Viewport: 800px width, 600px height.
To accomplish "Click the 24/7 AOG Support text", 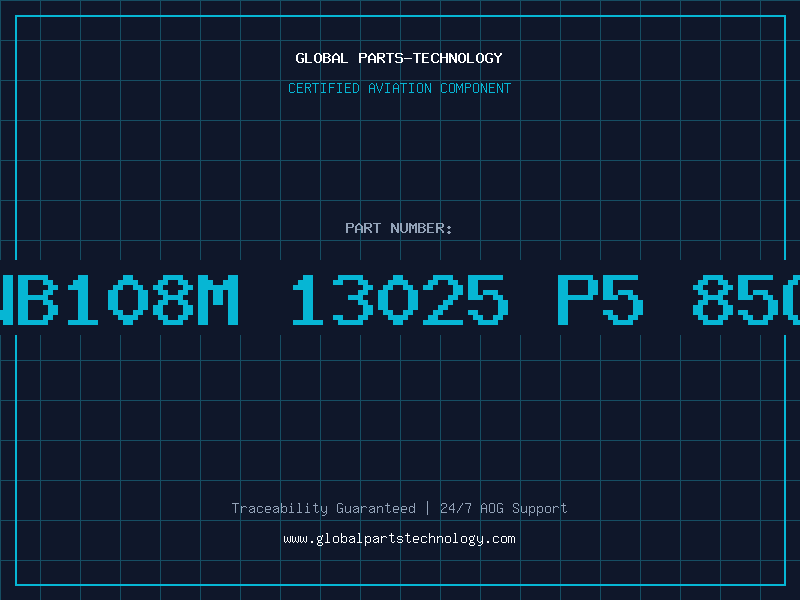I will 504,508.
